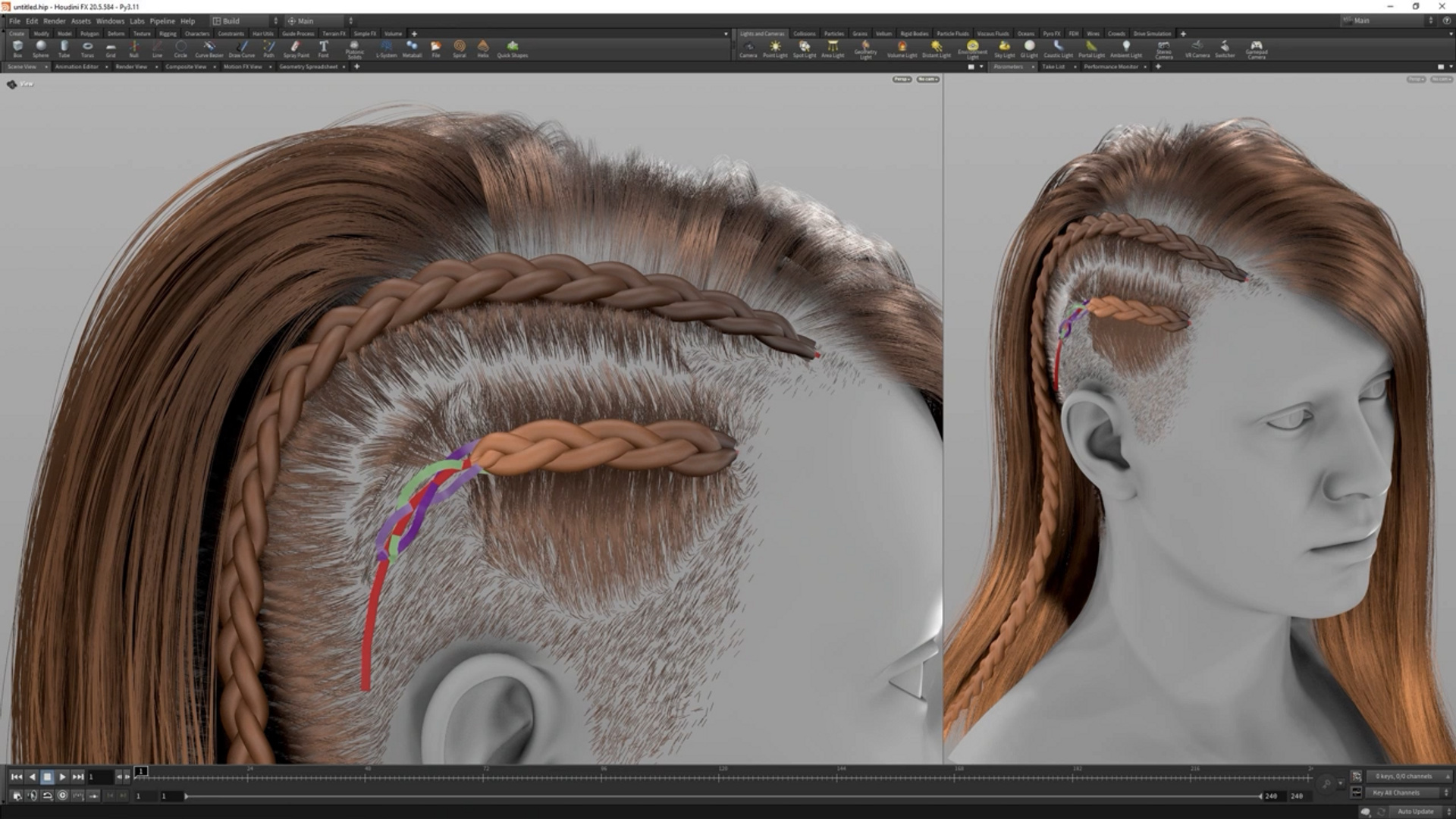
Task: Open the Auto Update mode dropdown
Action: [x=1417, y=811]
